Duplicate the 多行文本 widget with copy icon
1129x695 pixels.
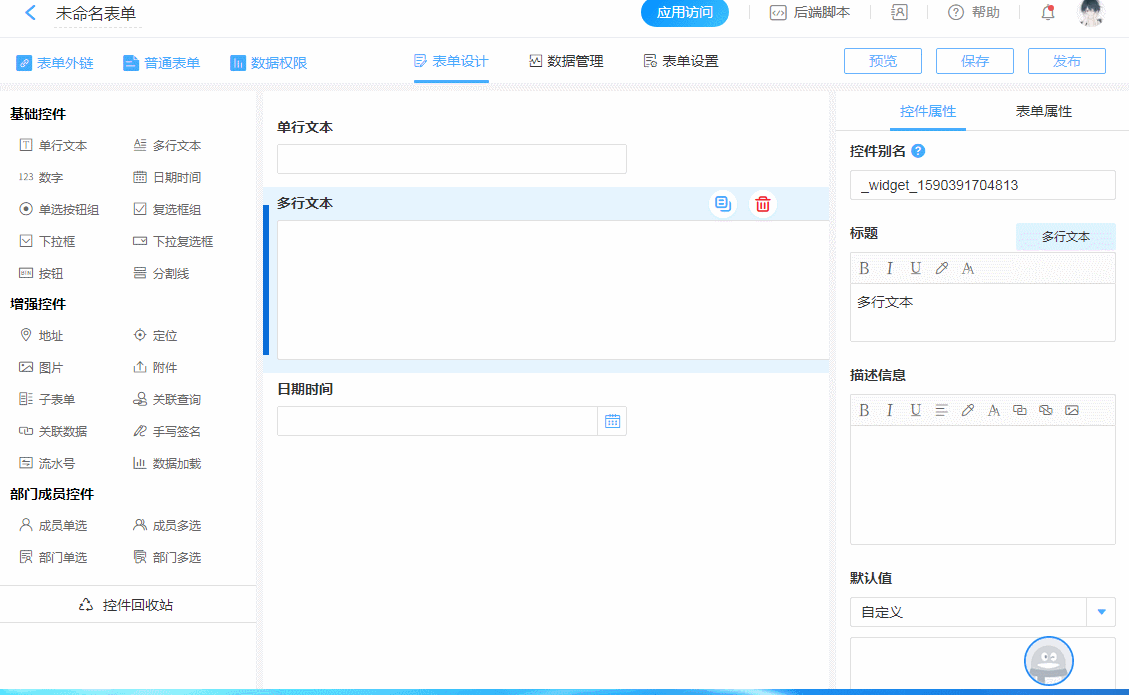coord(722,204)
